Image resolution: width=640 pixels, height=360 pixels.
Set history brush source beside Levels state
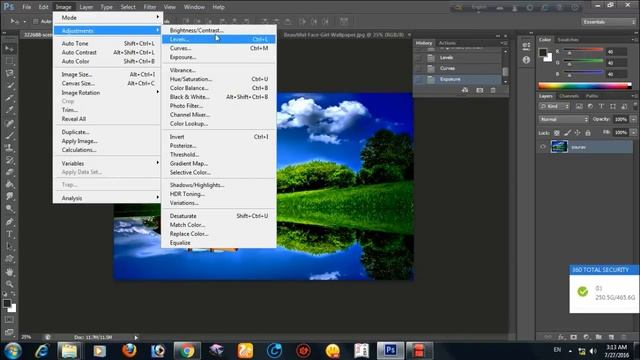click(x=418, y=58)
